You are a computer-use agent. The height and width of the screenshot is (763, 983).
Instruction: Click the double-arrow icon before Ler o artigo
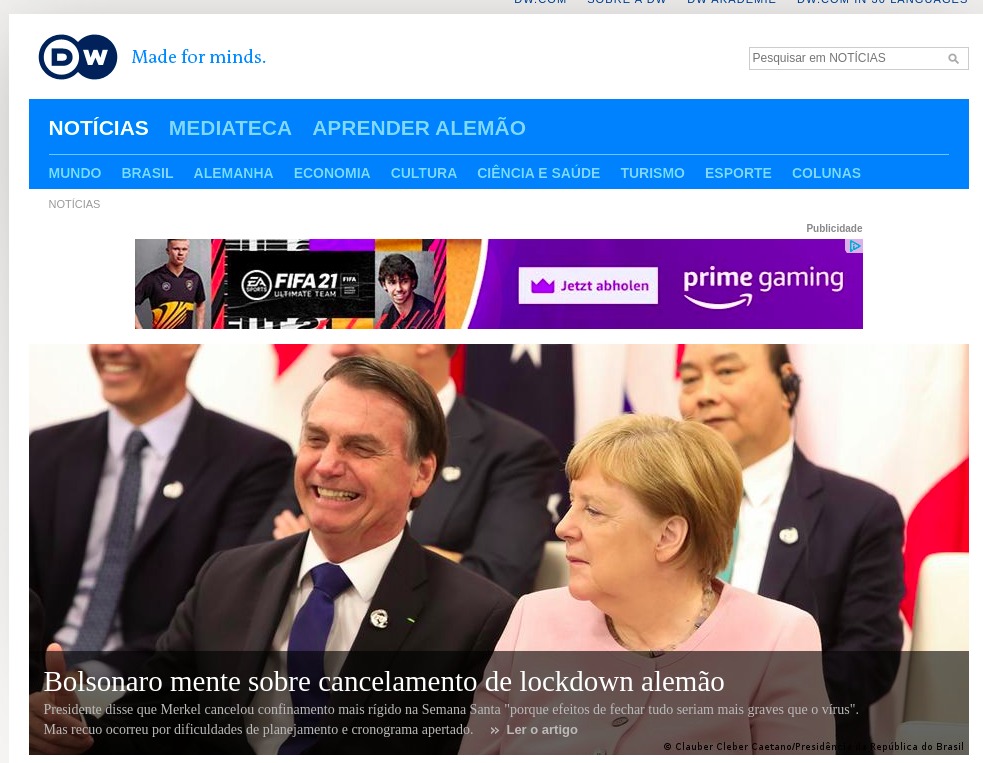pyautogui.click(x=494, y=730)
